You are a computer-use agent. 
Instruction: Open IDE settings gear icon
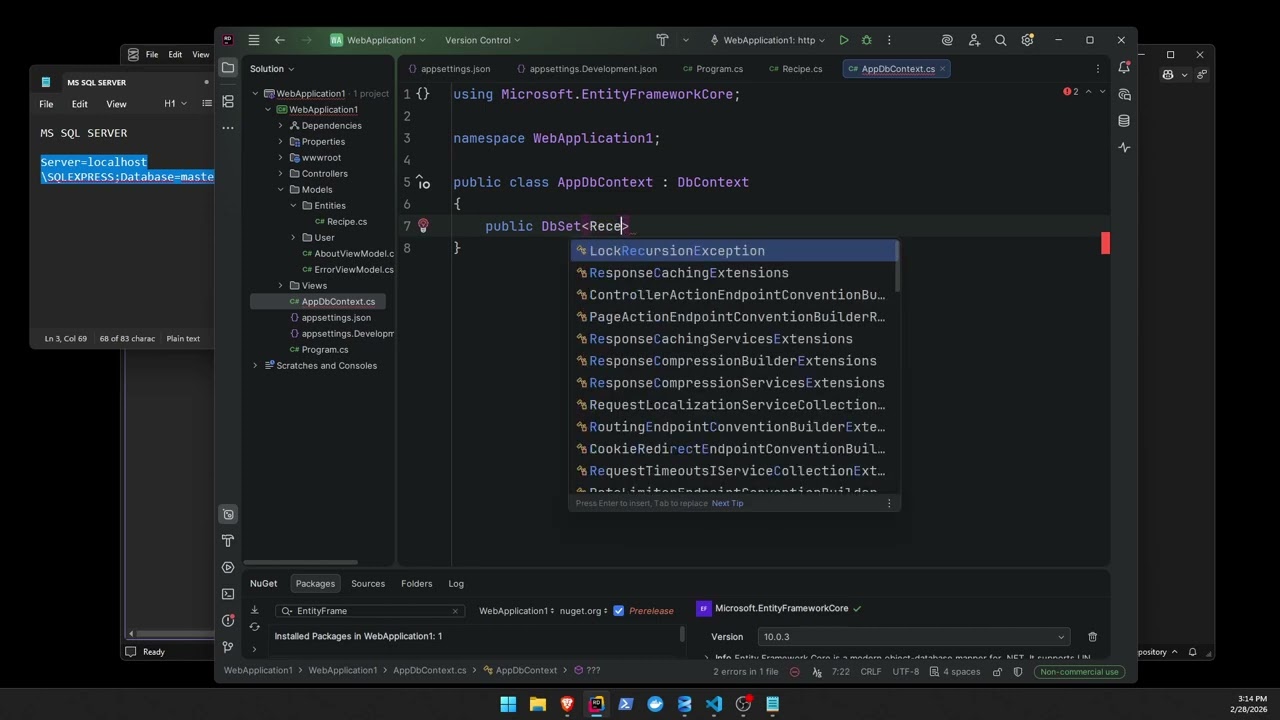coord(1027,40)
